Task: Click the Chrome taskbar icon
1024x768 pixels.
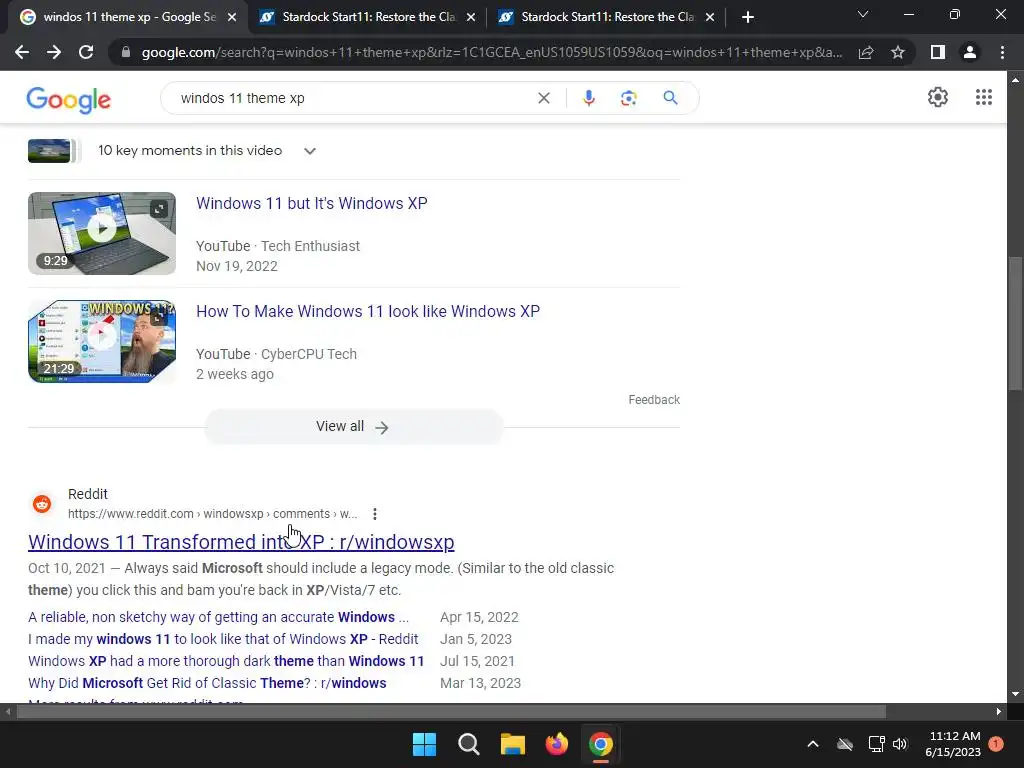Action: [x=601, y=744]
